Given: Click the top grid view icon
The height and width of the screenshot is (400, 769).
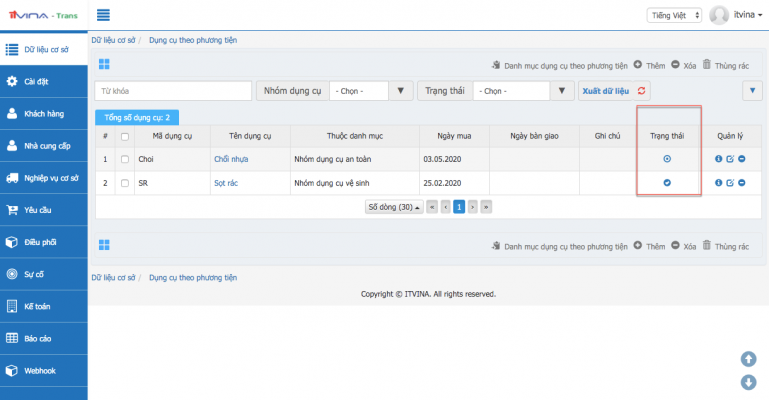Looking at the screenshot, I should tap(103, 65).
